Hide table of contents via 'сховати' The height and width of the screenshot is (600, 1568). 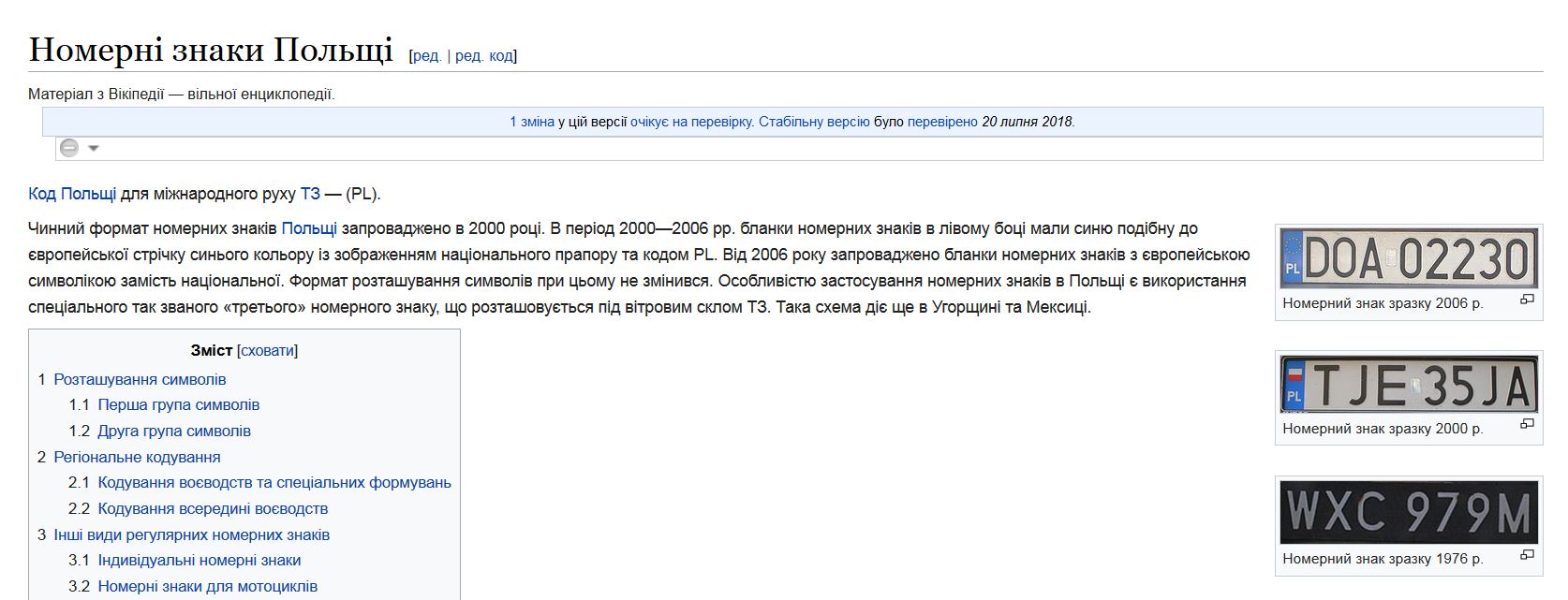(x=268, y=350)
